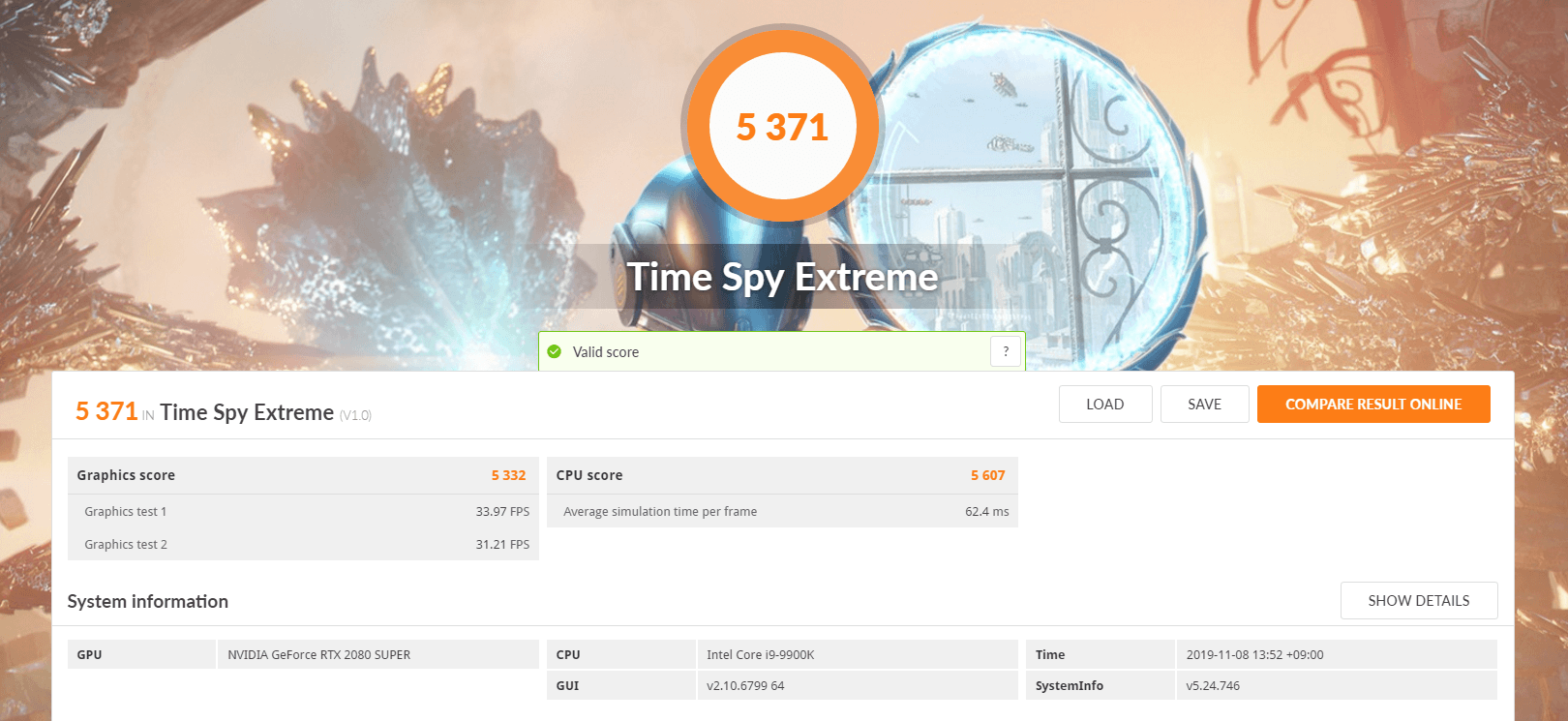Click the orange 5 371 score circle
The height and width of the screenshot is (721, 1568).
coord(782,127)
